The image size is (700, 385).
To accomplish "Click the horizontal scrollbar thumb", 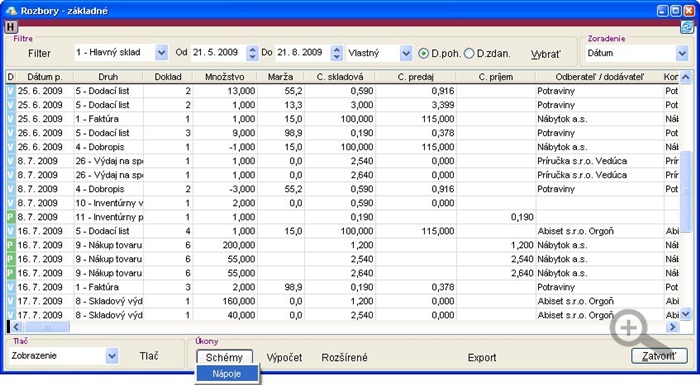I will click(46, 327).
